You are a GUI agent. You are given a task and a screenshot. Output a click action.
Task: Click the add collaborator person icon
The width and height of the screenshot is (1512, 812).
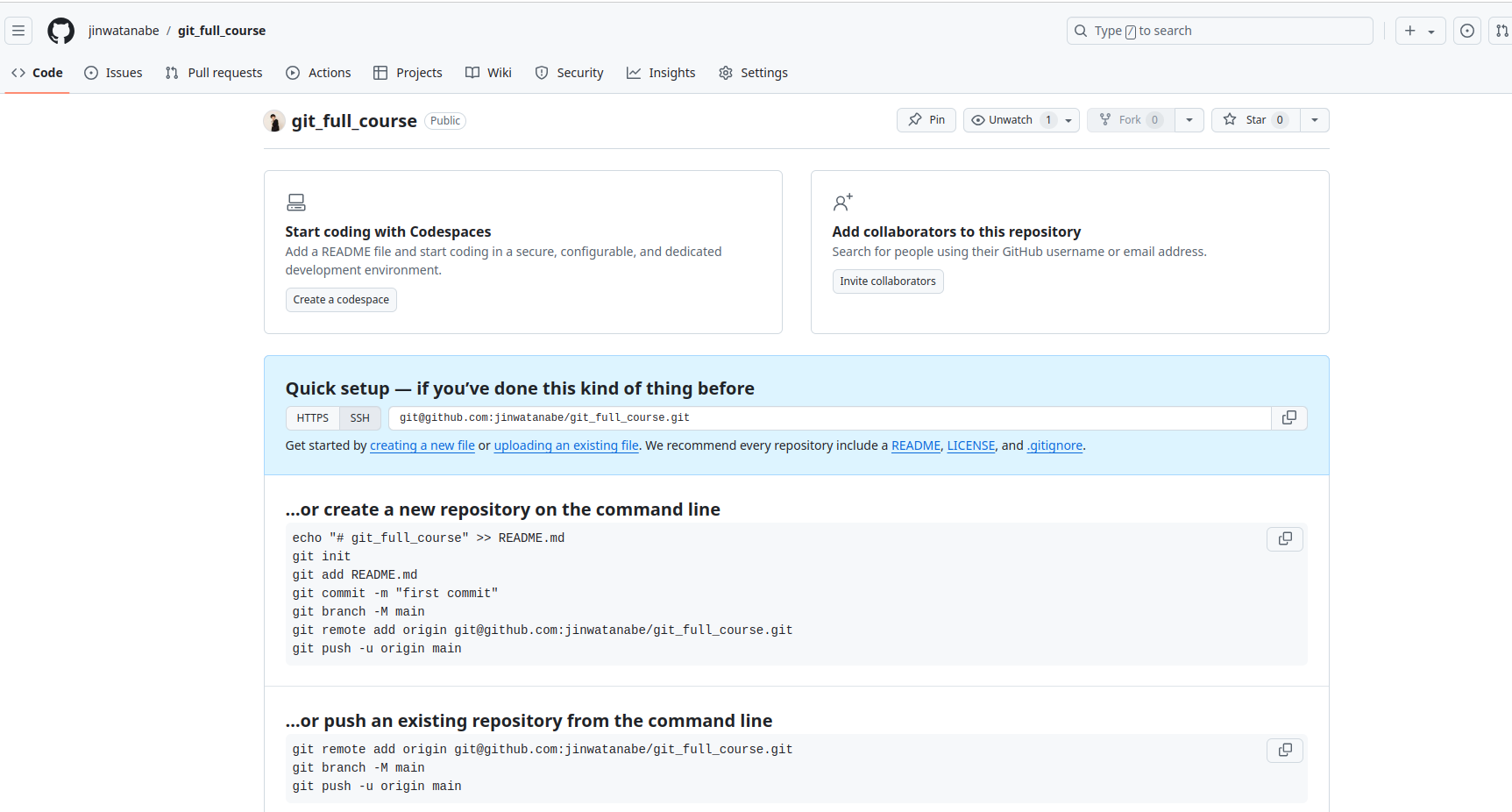click(x=843, y=203)
